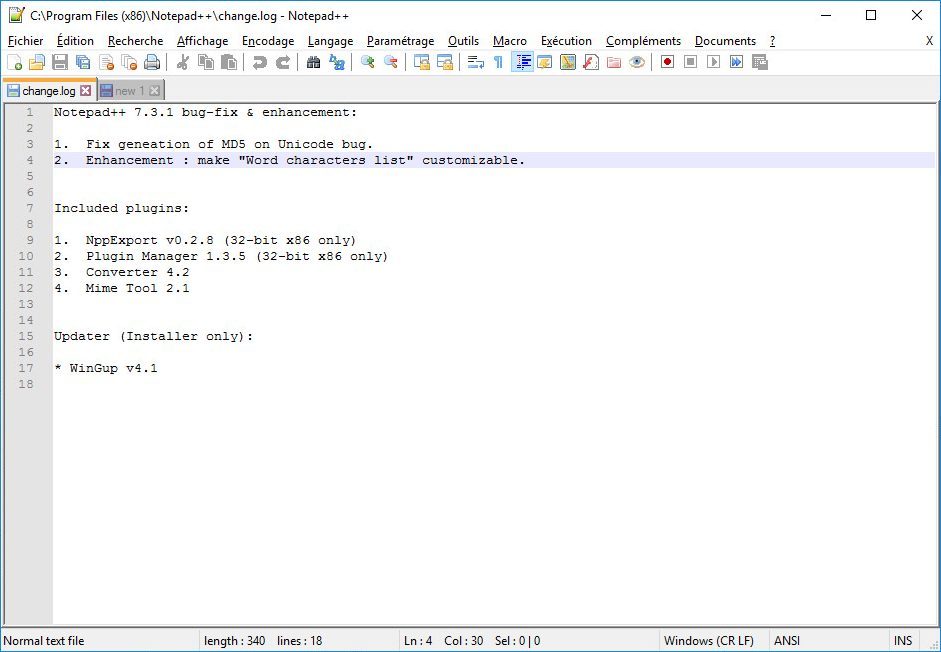This screenshot has height=652, width=941.
Task: Click the Zoom in magnifier icon
Action: (x=368, y=62)
